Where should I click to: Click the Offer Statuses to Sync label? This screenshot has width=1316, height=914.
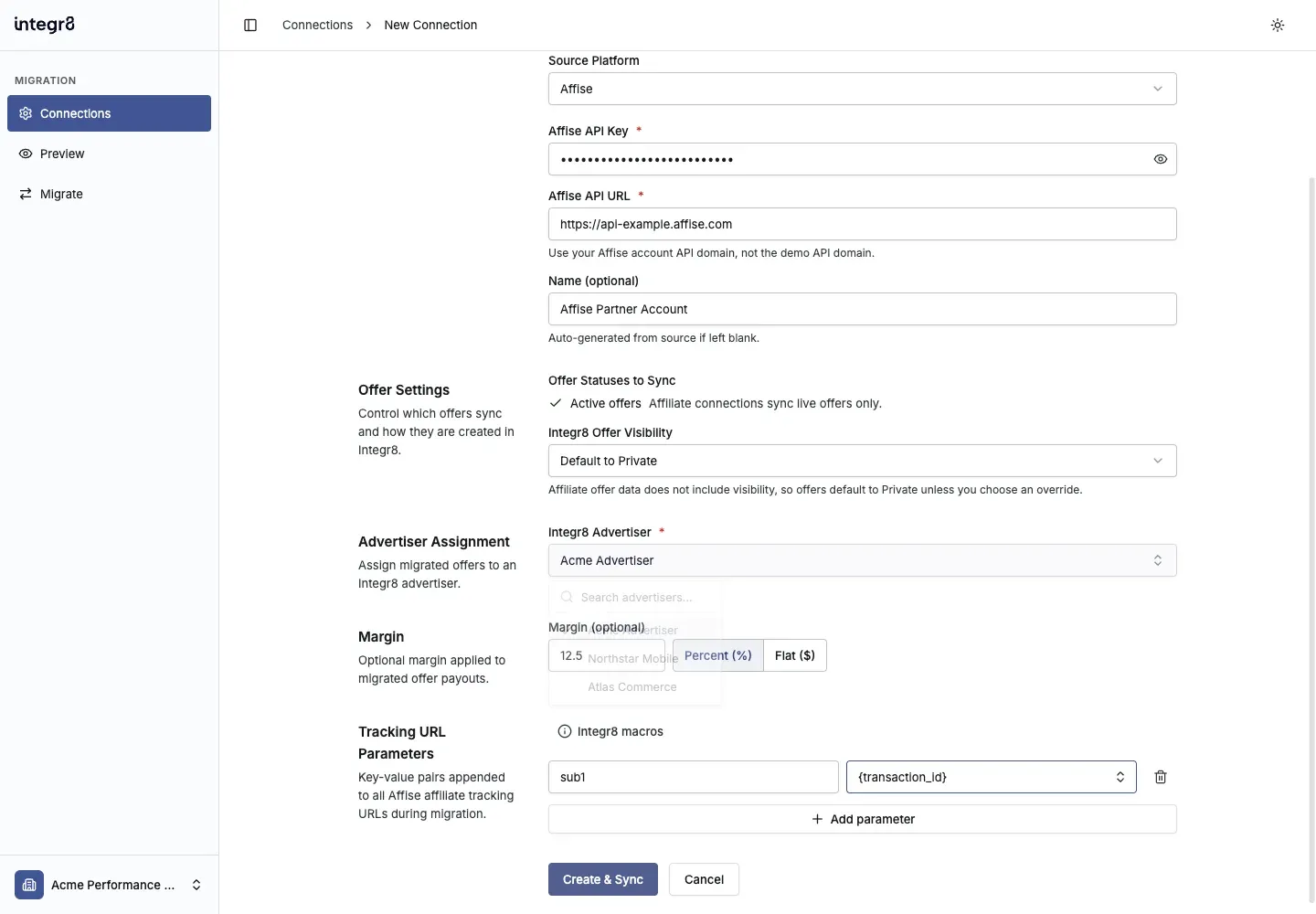click(x=612, y=380)
